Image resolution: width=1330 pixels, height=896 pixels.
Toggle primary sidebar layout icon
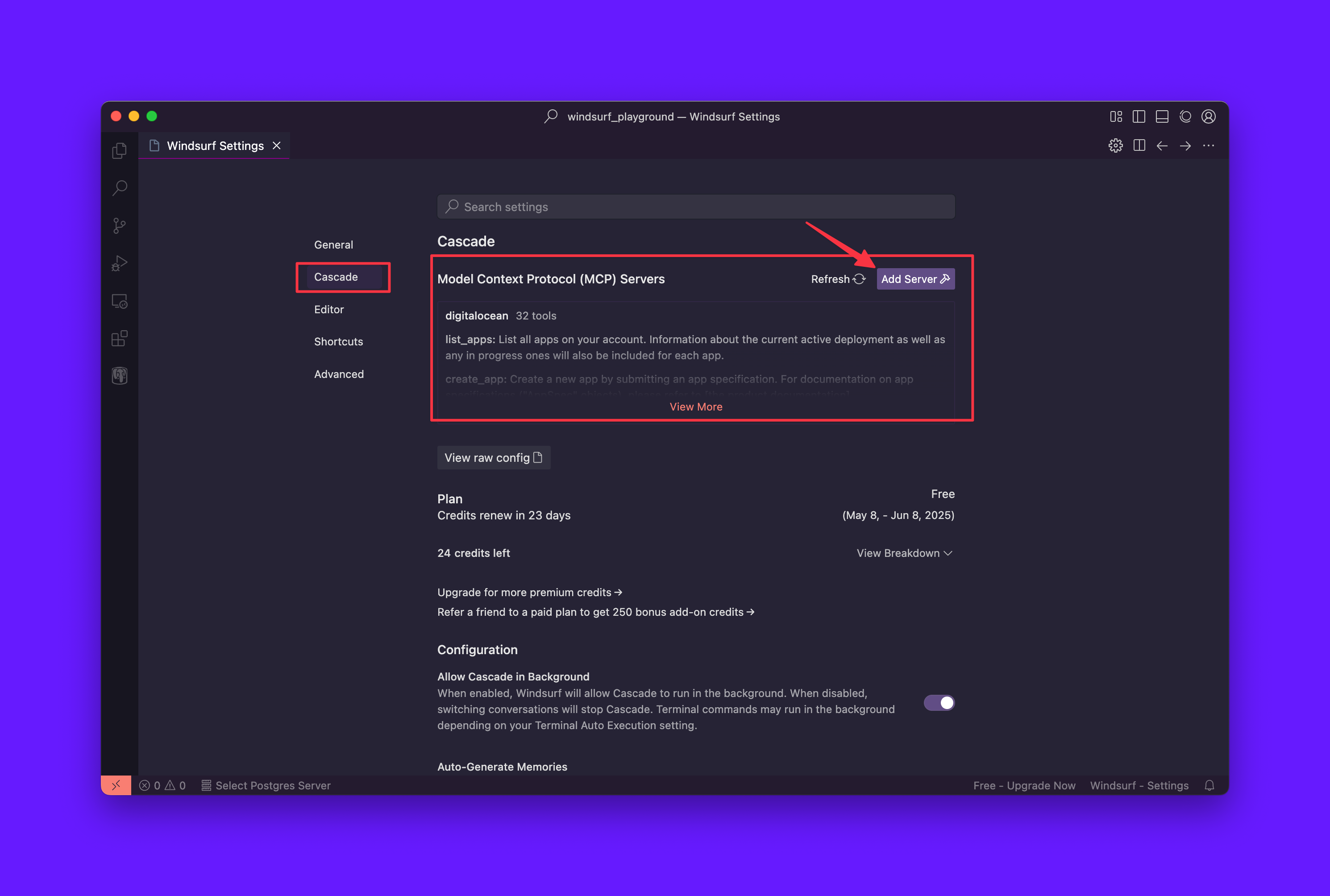1139,116
